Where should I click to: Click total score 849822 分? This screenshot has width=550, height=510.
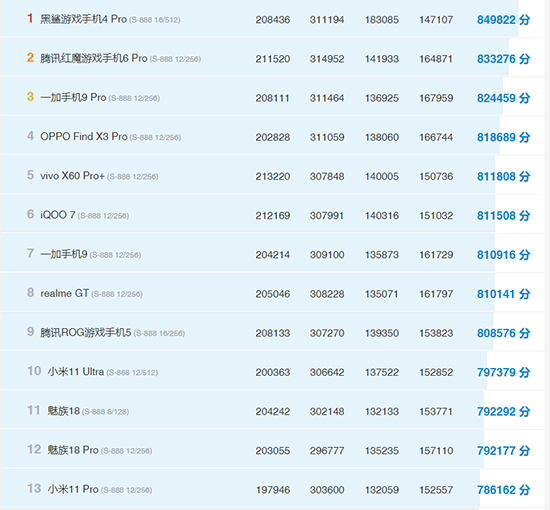click(503, 20)
